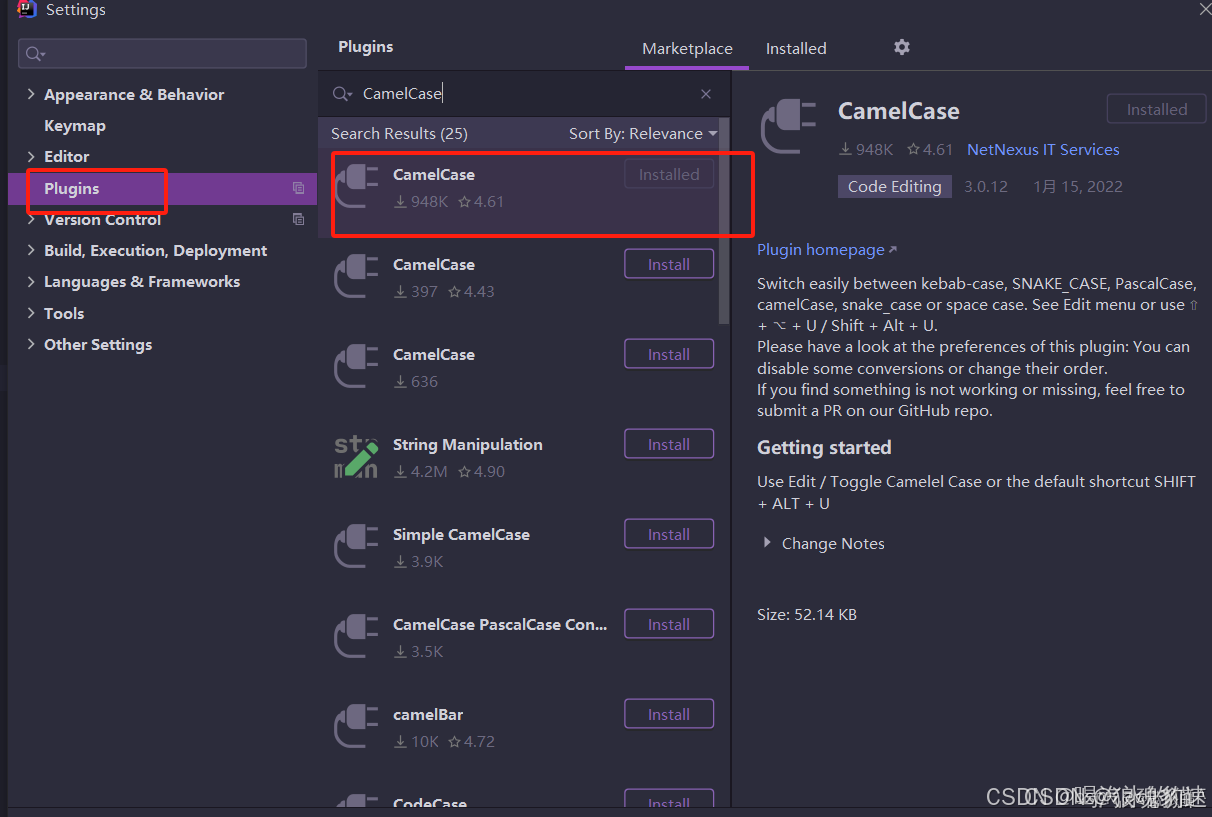Switch to the Marketplace tab

pyautogui.click(x=687, y=48)
